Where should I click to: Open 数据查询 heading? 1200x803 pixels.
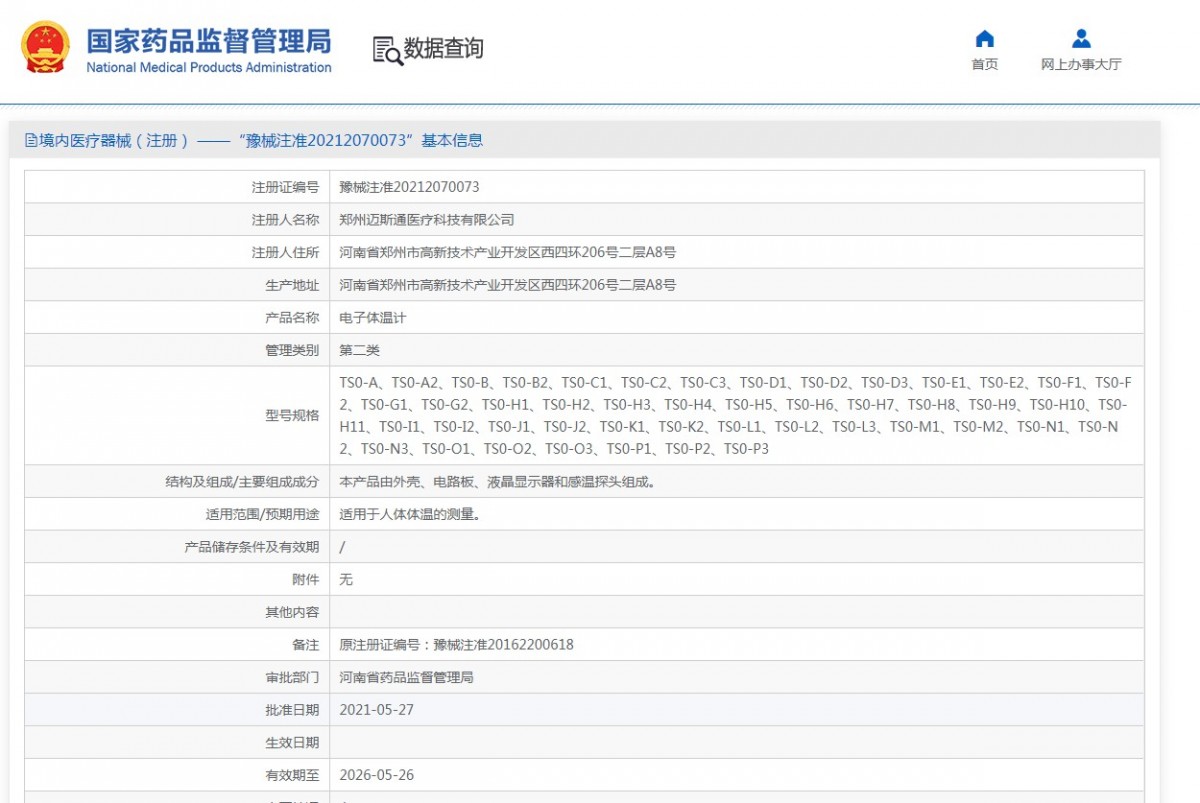coord(443,48)
